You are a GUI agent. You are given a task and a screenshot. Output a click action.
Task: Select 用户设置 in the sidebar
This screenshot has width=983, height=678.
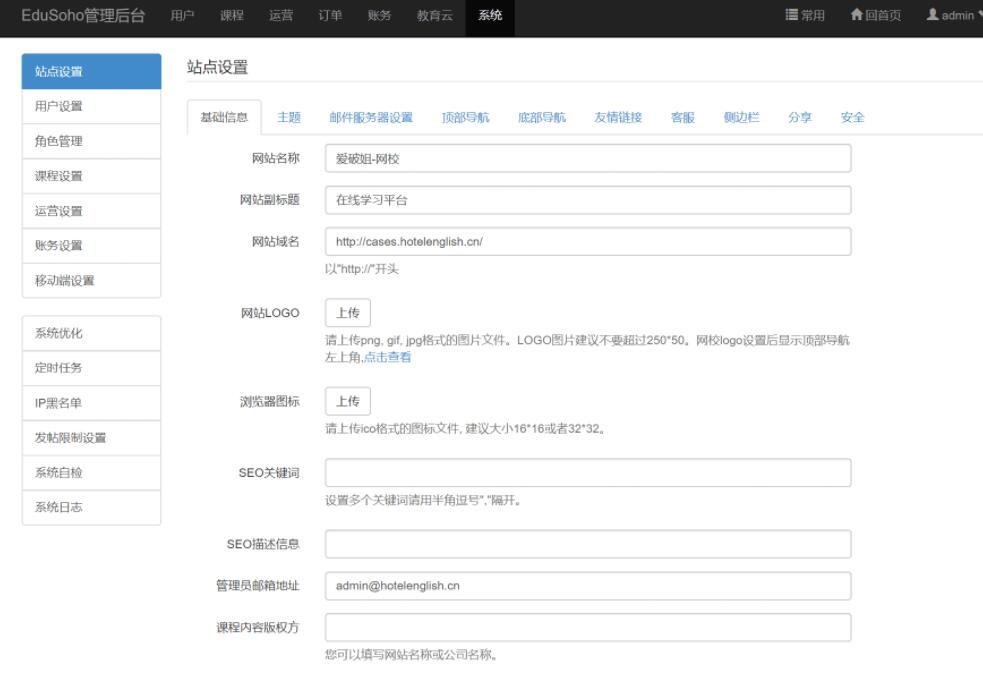click(91, 106)
